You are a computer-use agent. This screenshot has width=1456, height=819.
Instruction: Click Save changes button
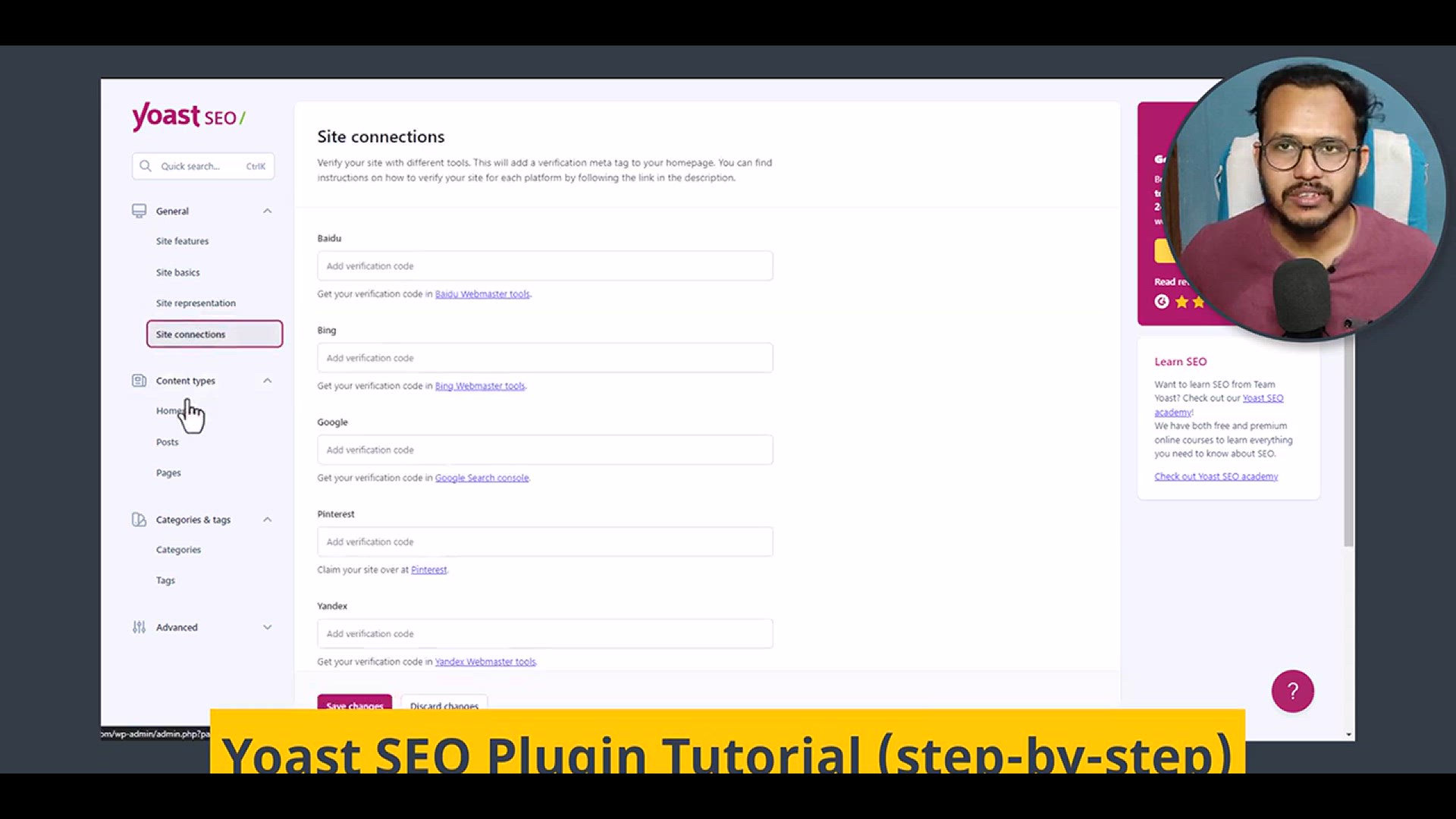pyautogui.click(x=355, y=702)
